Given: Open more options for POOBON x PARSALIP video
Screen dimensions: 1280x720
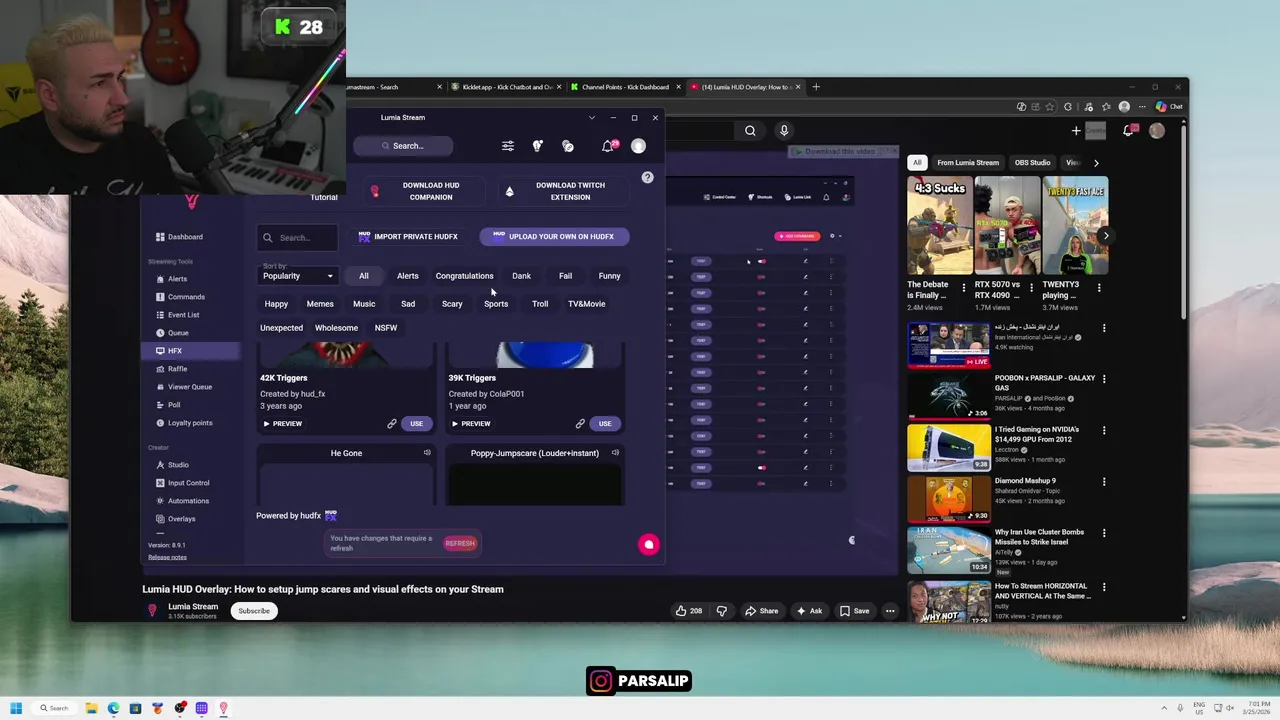Looking at the screenshot, I should [x=1104, y=379].
